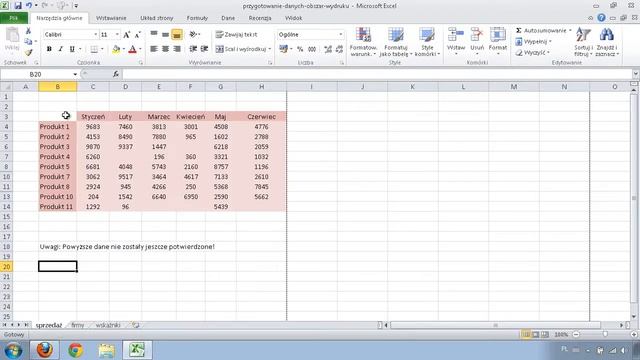Open Formatuj jako tabelę menu

(x=396, y=42)
